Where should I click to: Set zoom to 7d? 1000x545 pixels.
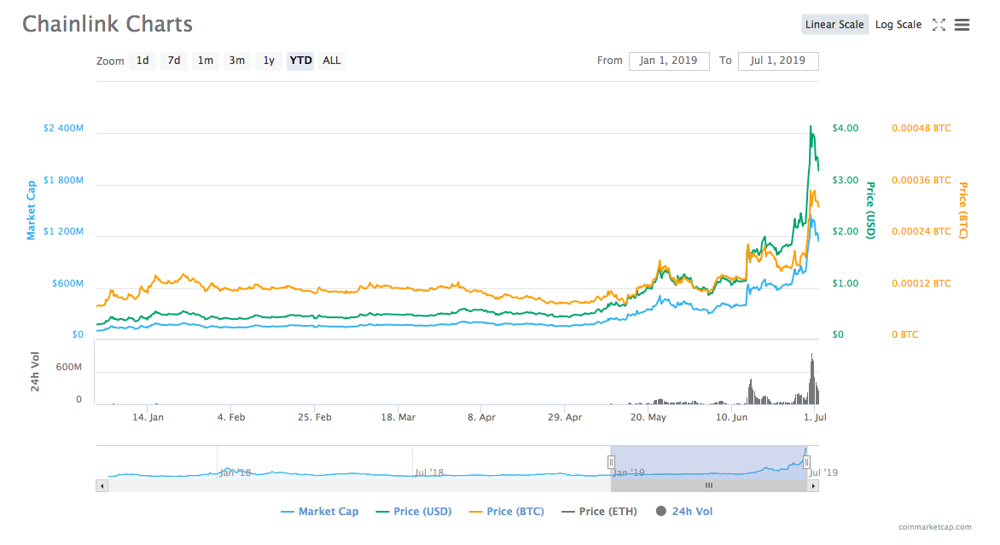[173, 61]
